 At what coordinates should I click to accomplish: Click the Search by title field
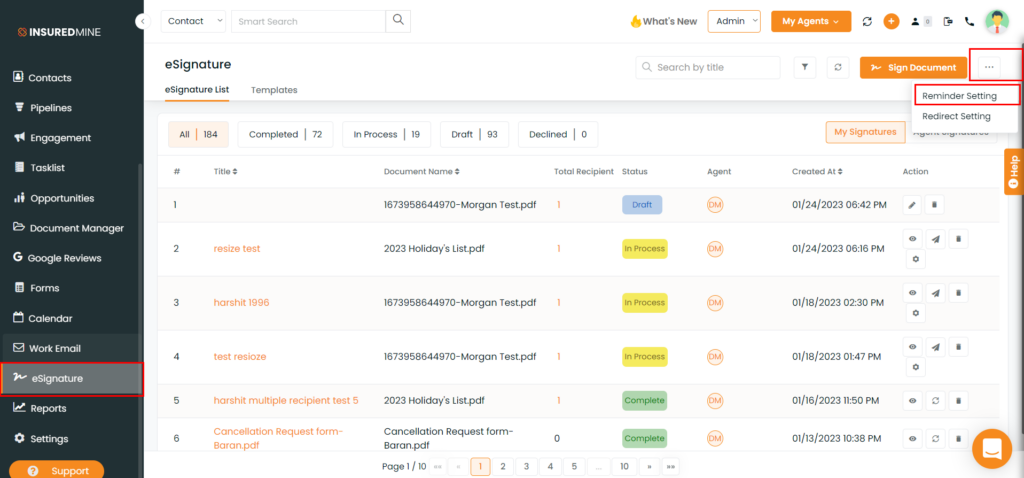click(708, 67)
